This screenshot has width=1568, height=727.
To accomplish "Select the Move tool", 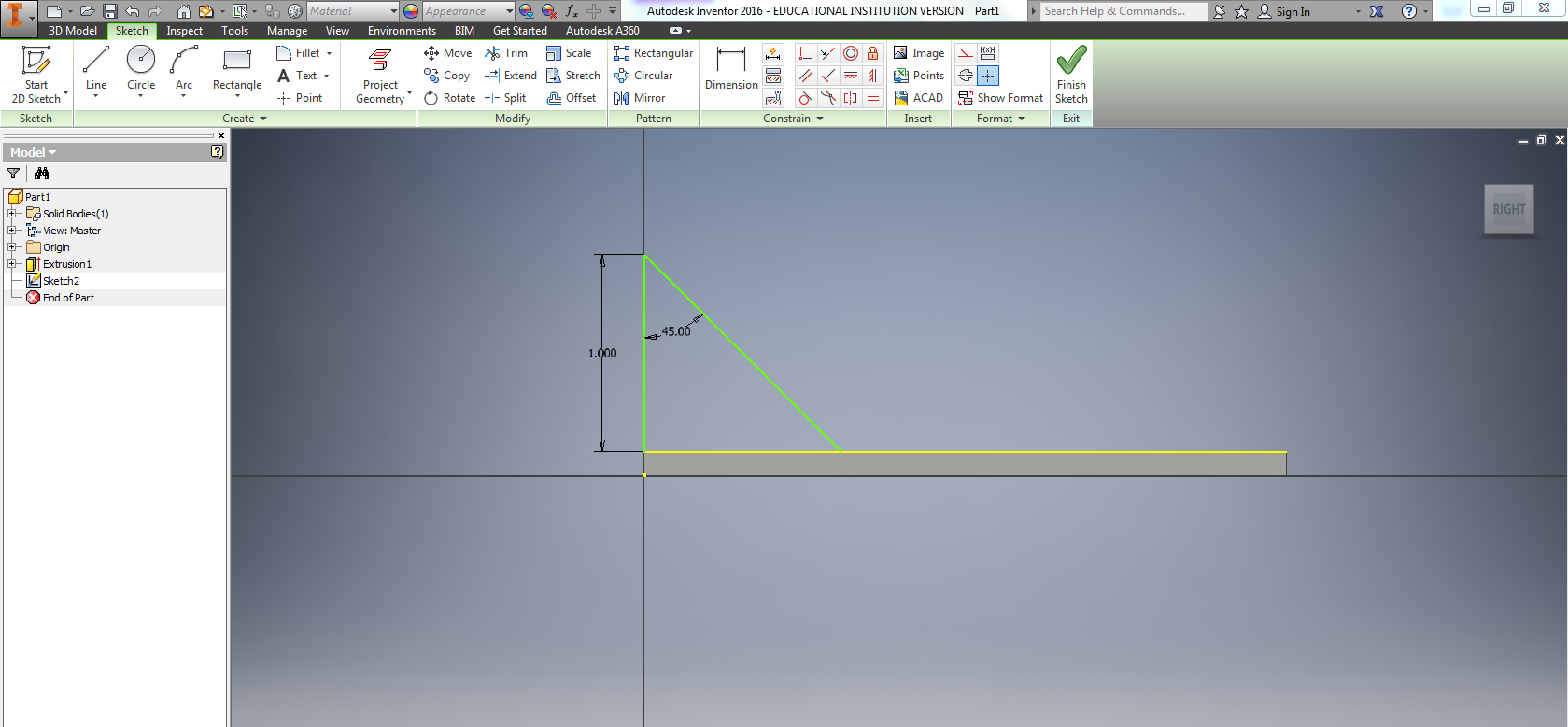I will pyautogui.click(x=448, y=53).
